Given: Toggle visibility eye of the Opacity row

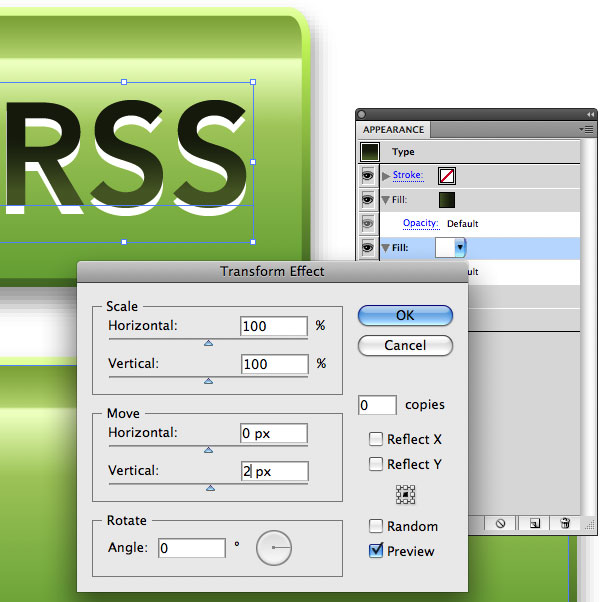Looking at the screenshot, I should [x=367, y=223].
